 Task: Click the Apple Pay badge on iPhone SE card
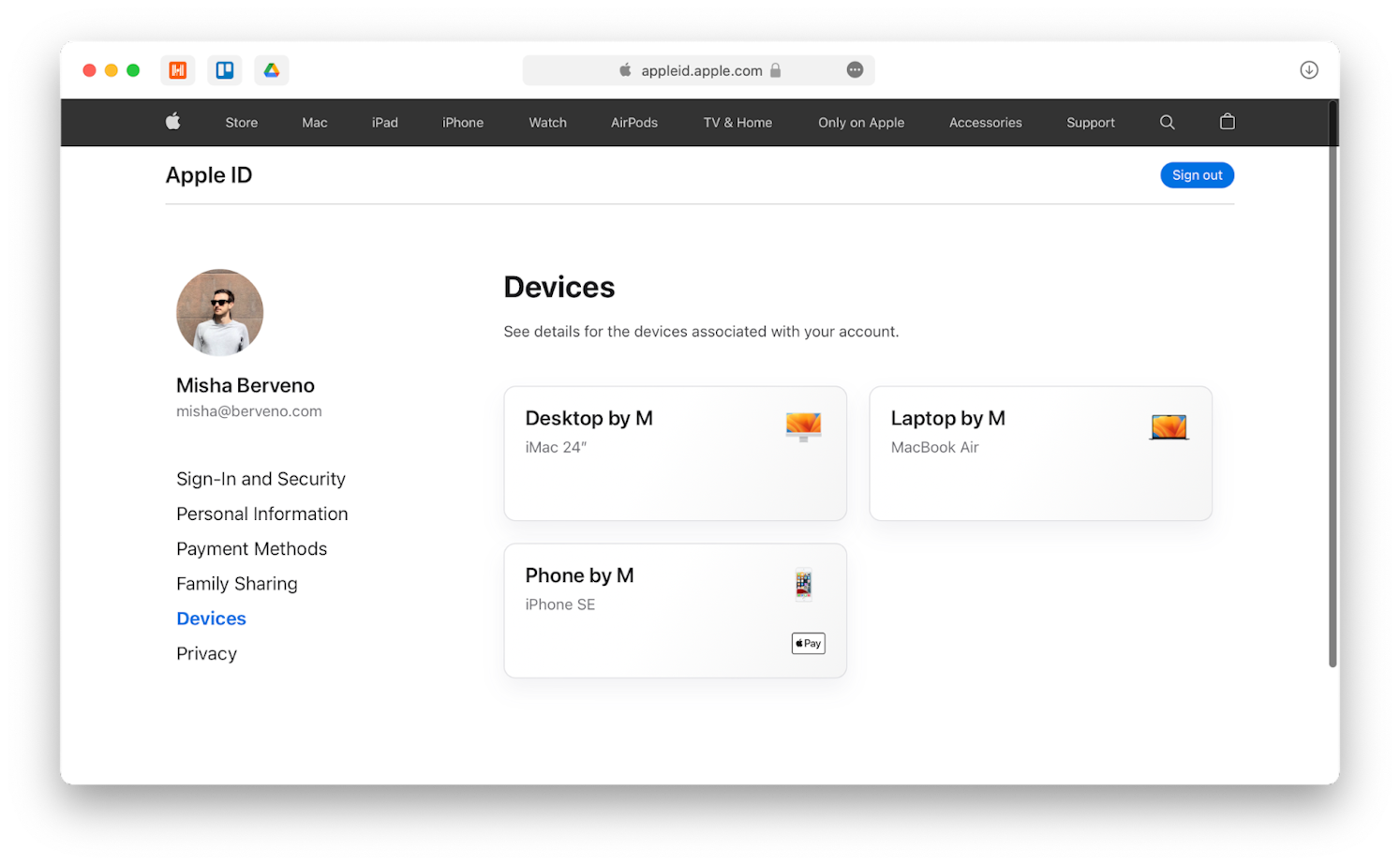[807, 643]
